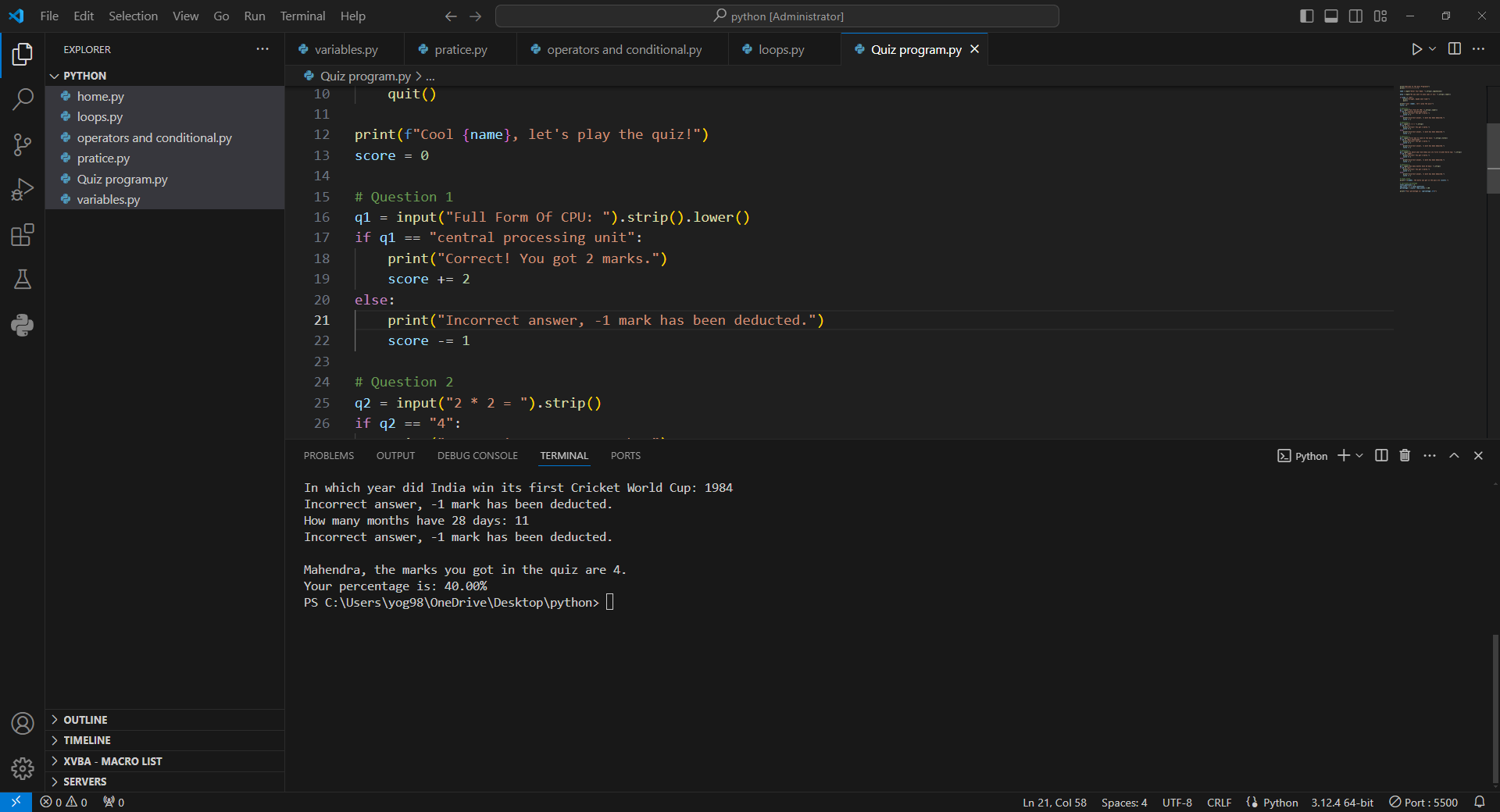Toggle the Secondary Side Bar
The width and height of the screenshot is (1500, 812).
pos(1356,16)
